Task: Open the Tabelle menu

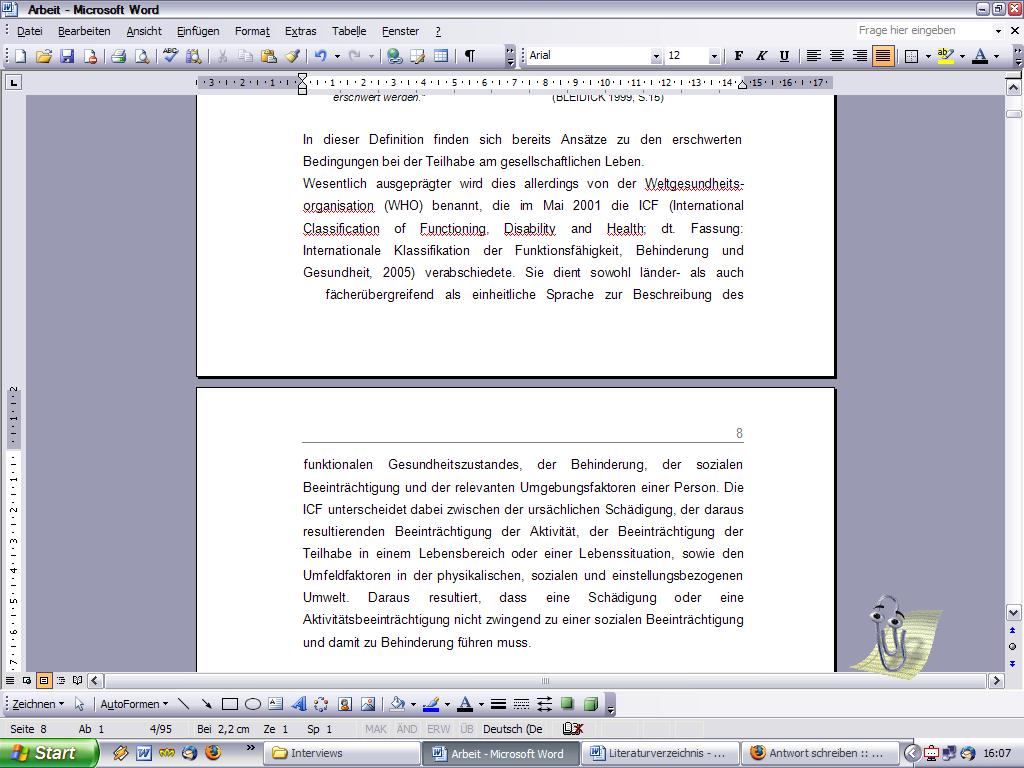Action: tap(349, 31)
